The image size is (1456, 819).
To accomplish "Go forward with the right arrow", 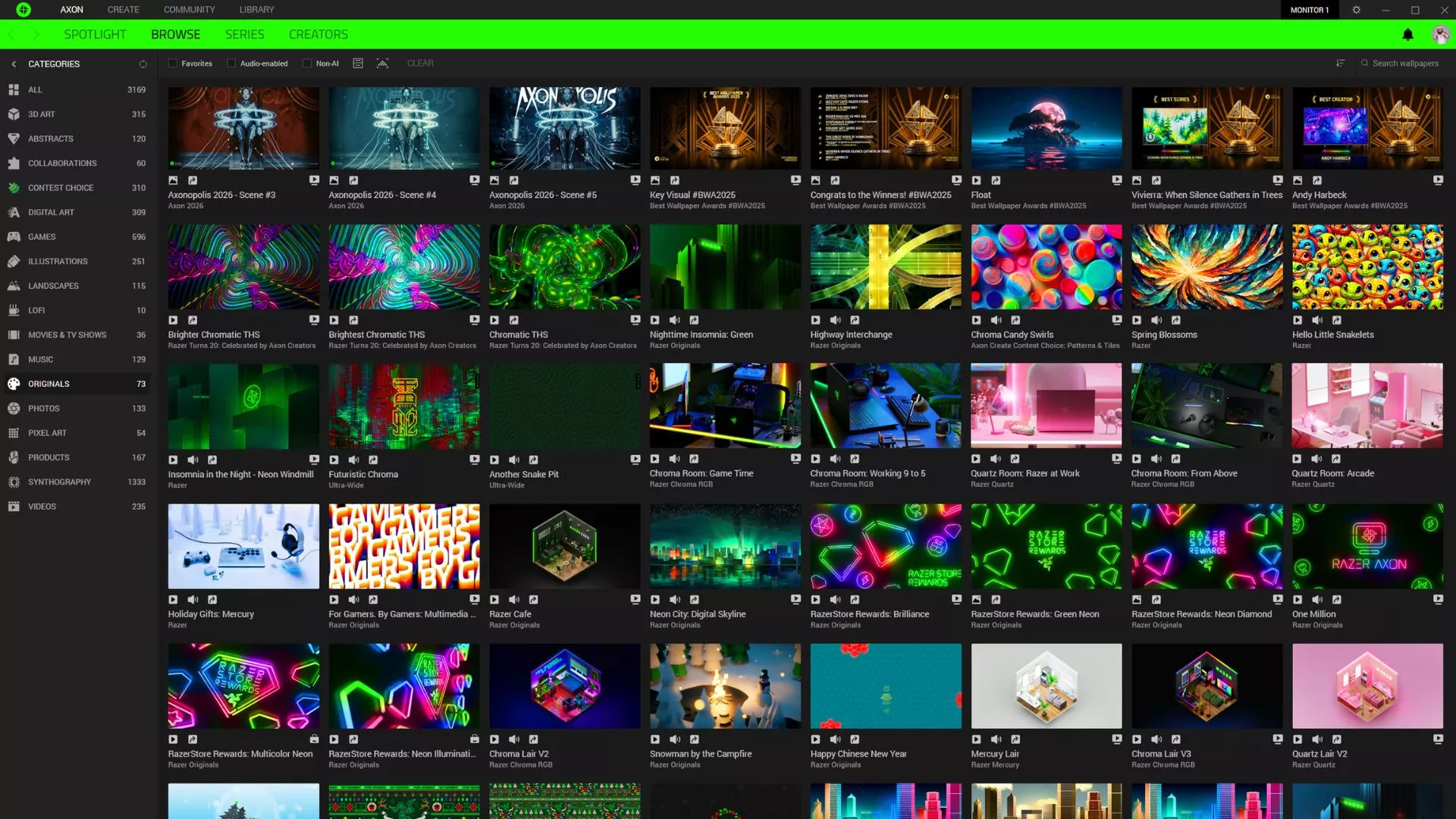I will click(x=36, y=34).
